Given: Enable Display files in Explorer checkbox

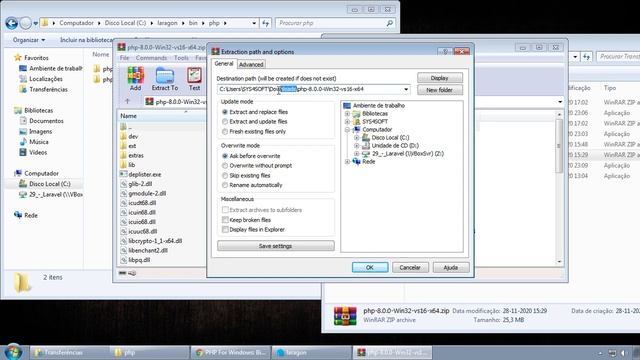Looking at the screenshot, I should click(225, 229).
